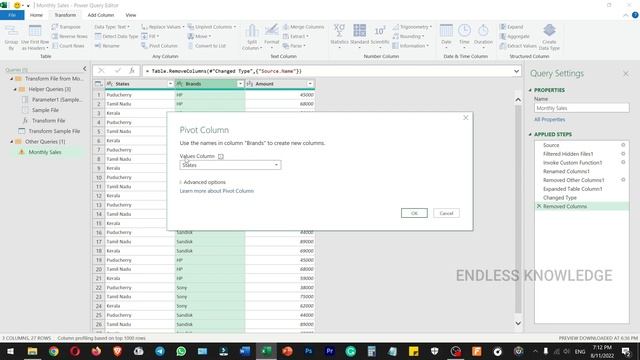The height and width of the screenshot is (360, 640).
Task: Switch to the Transform tab
Action: pyautogui.click(x=65, y=15)
